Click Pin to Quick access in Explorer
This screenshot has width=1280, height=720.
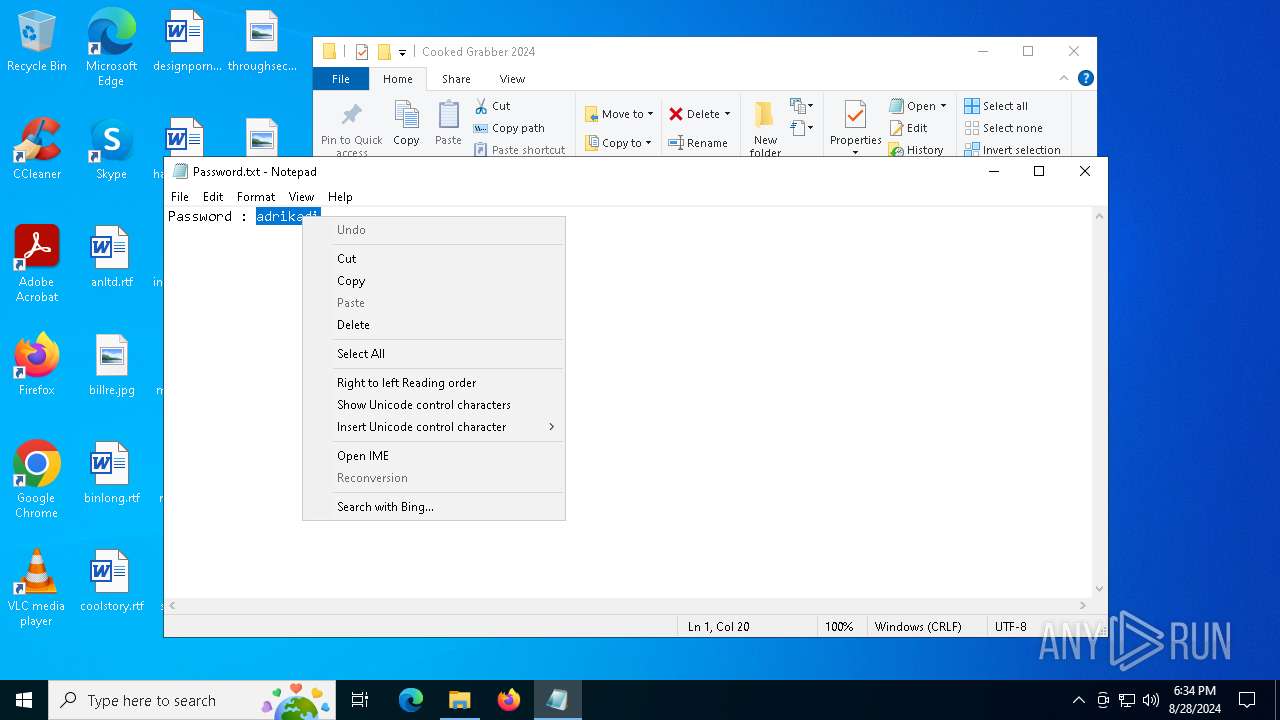point(352,128)
